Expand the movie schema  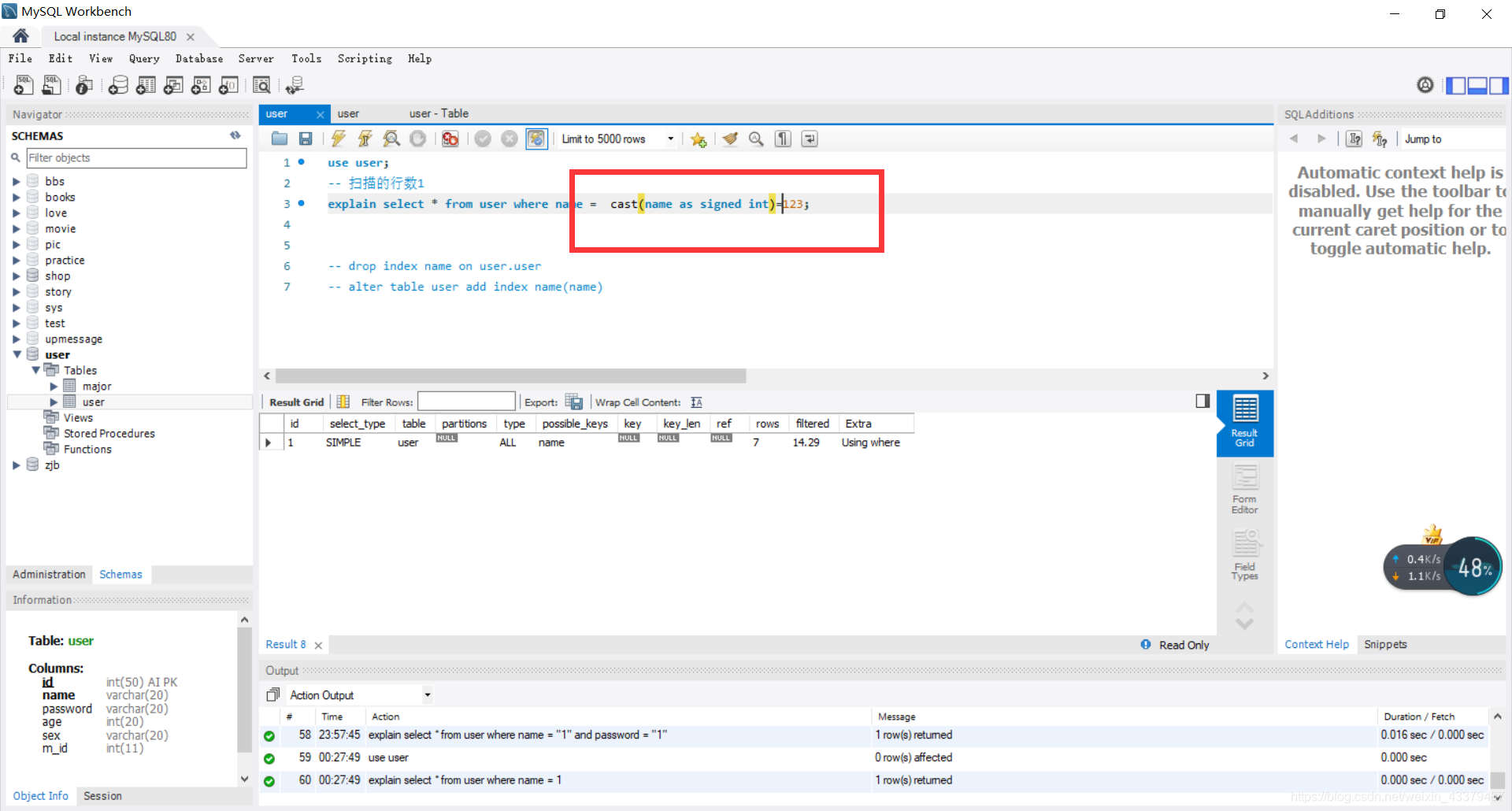16,229
